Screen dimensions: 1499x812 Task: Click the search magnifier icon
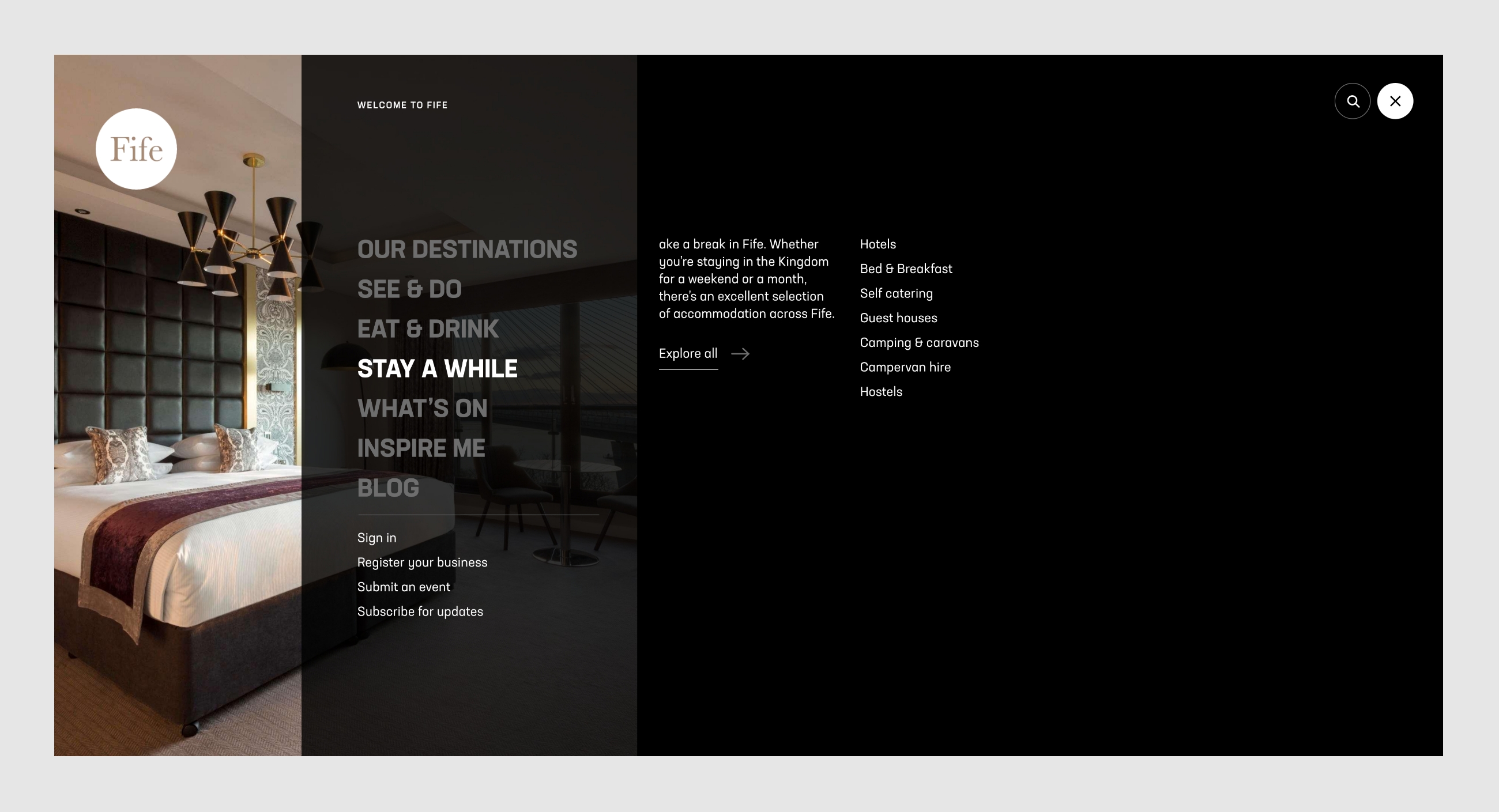[x=1353, y=101]
